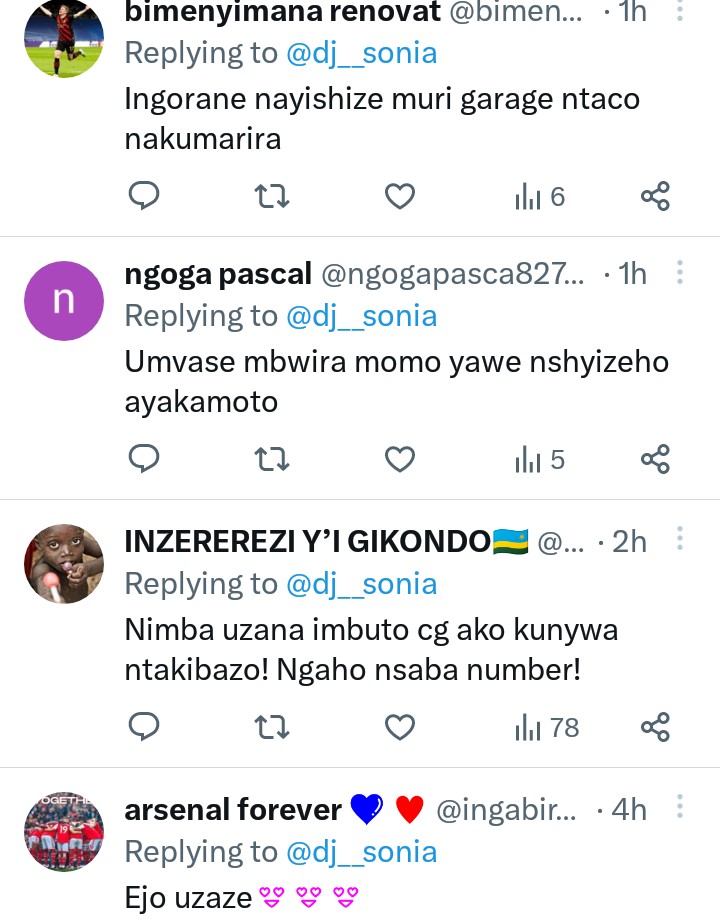Like ngoga pascal's tweet
This screenshot has width=720, height=919.
(400, 459)
